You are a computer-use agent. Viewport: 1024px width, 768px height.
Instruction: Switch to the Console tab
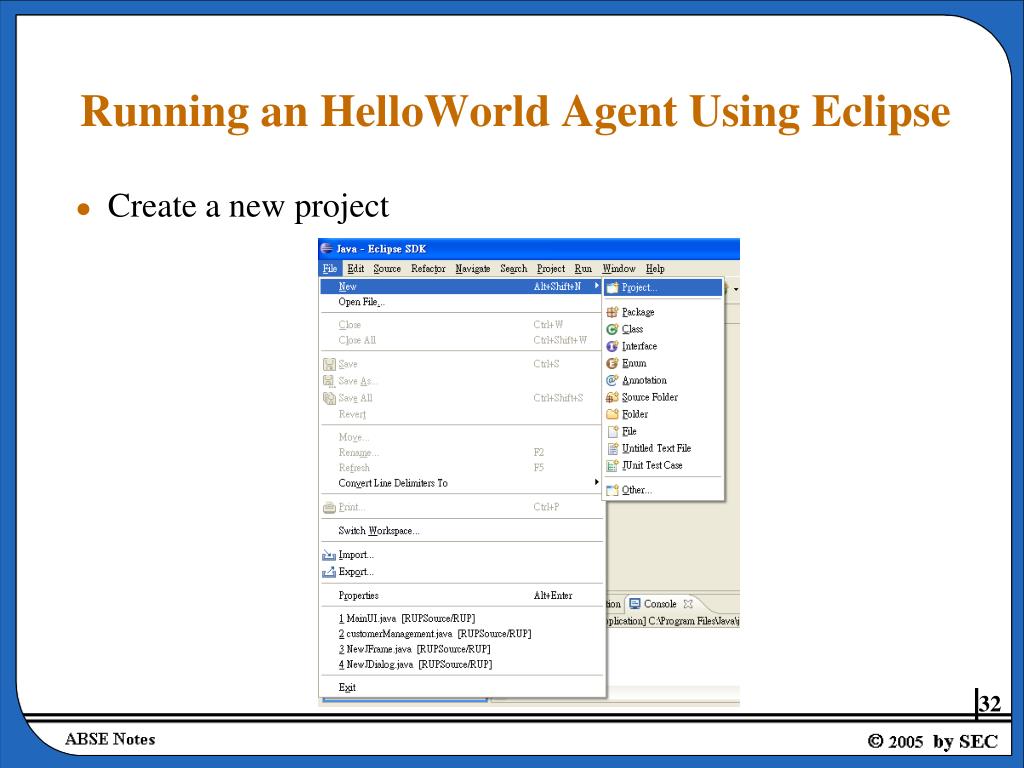[660, 604]
